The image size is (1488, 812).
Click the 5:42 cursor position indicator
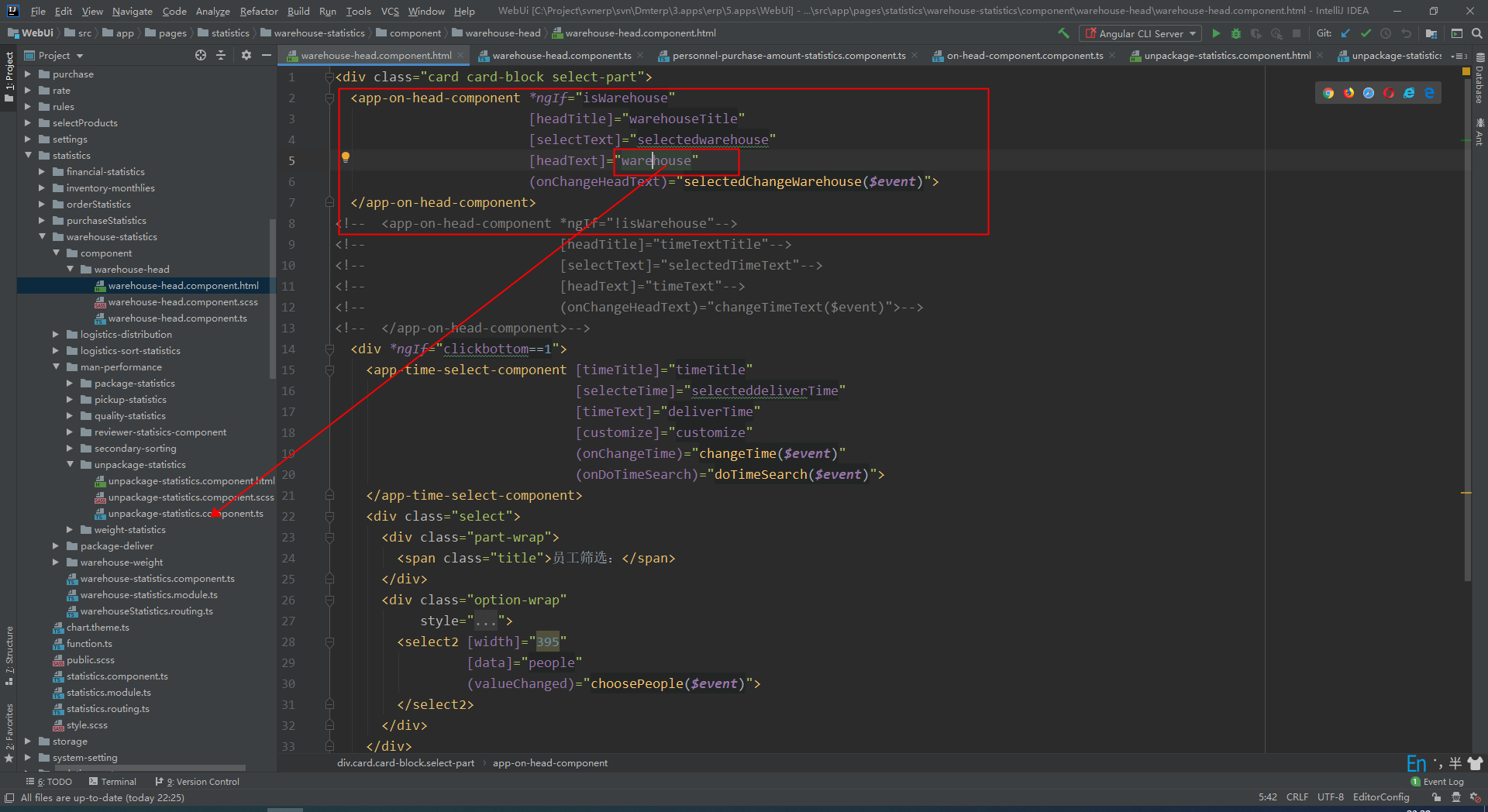coord(1268,797)
